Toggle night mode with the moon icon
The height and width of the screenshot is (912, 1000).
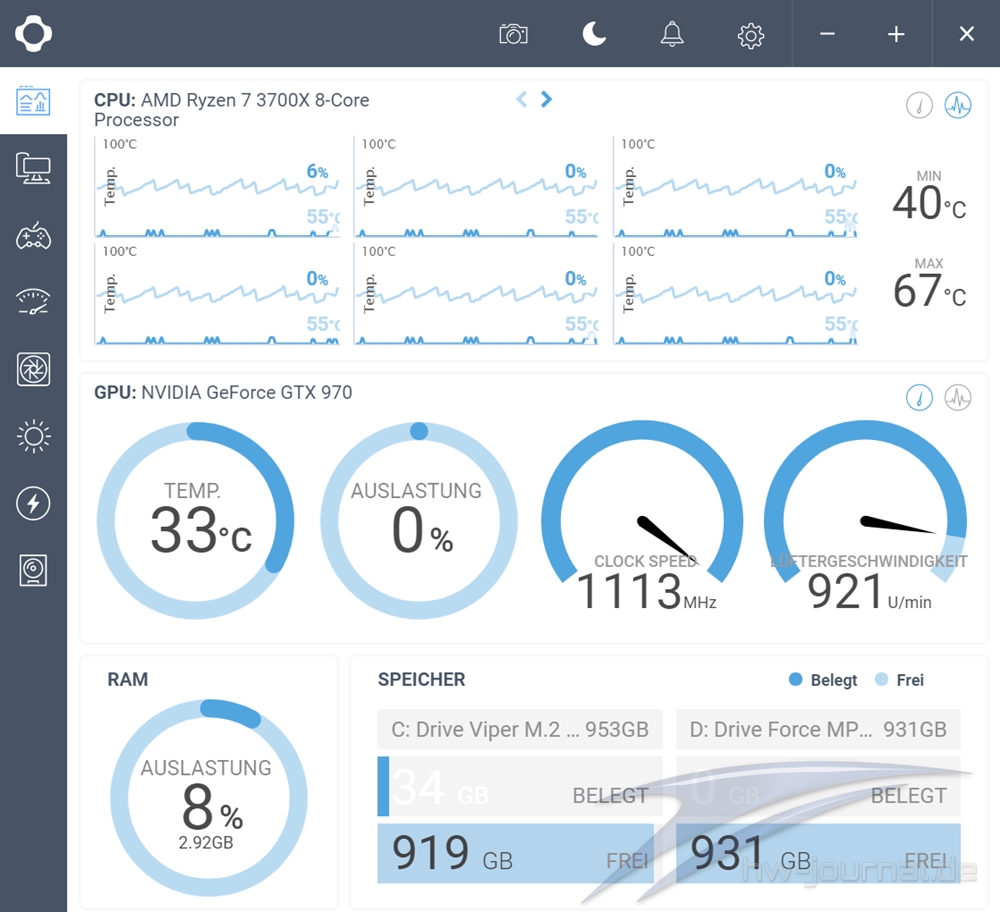pyautogui.click(x=594, y=34)
